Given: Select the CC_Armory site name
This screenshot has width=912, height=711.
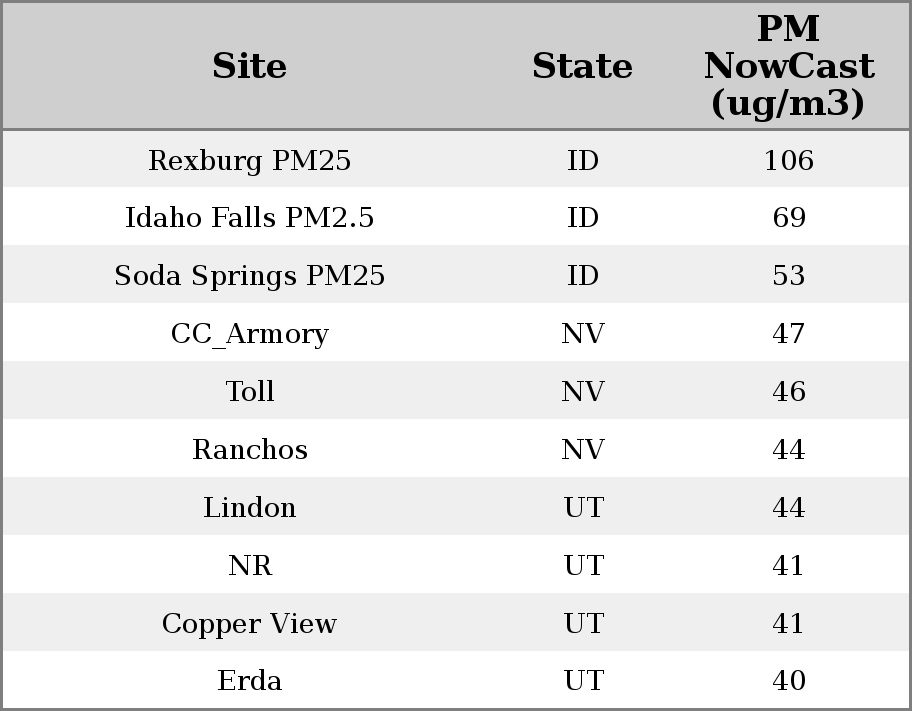Looking at the screenshot, I should coord(249,334).
